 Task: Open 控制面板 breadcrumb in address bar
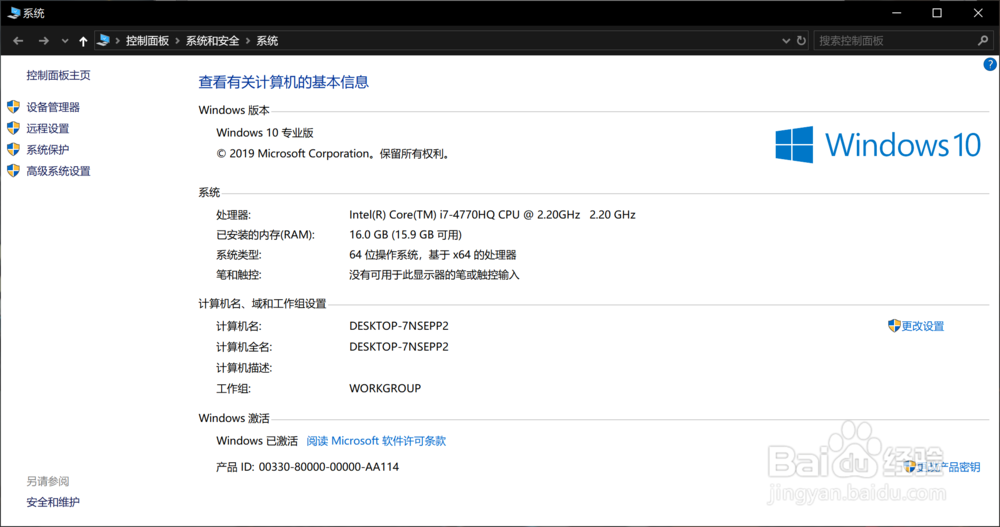coord(147,41)
